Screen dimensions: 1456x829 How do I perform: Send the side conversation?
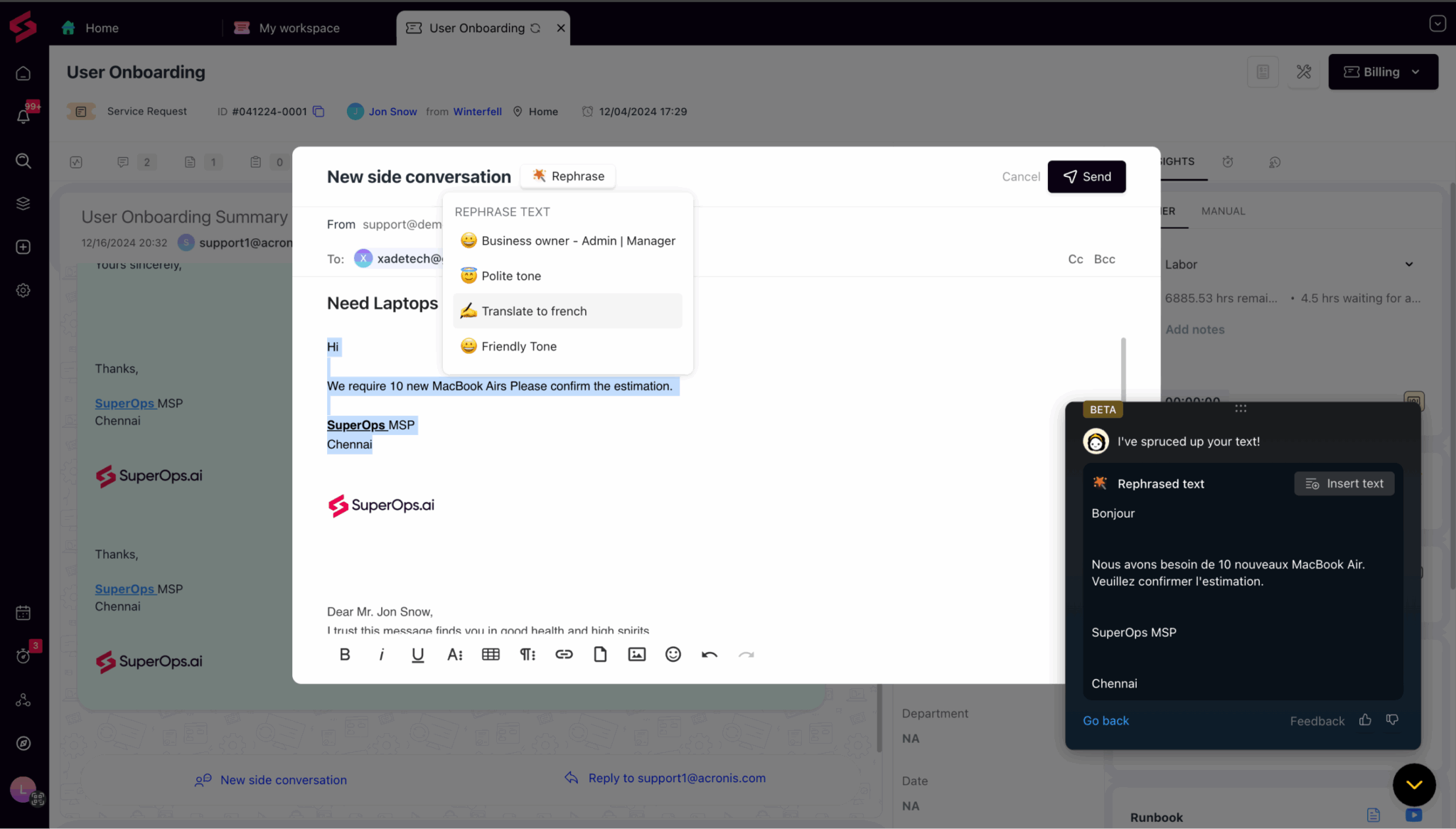click(x=1086, y=176)
